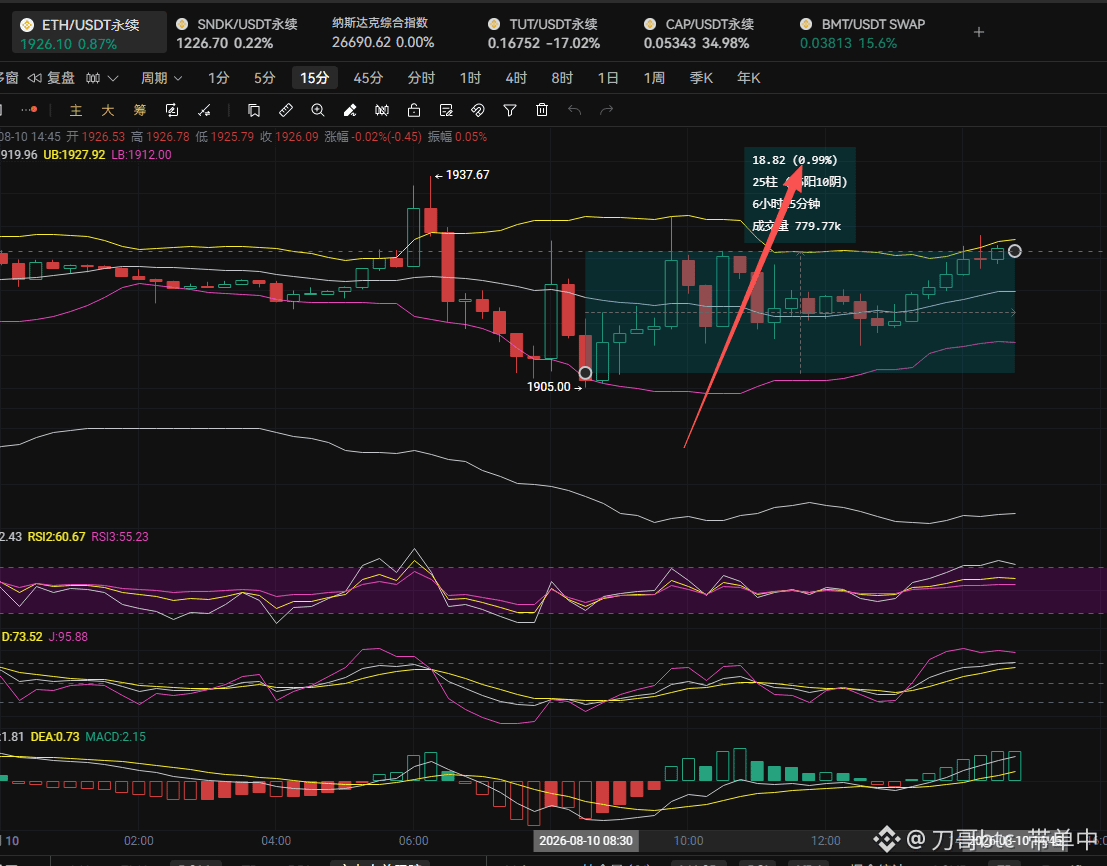Select the 分时 intraday view
The image size is (1107, 866).
(x=421, y=78)
